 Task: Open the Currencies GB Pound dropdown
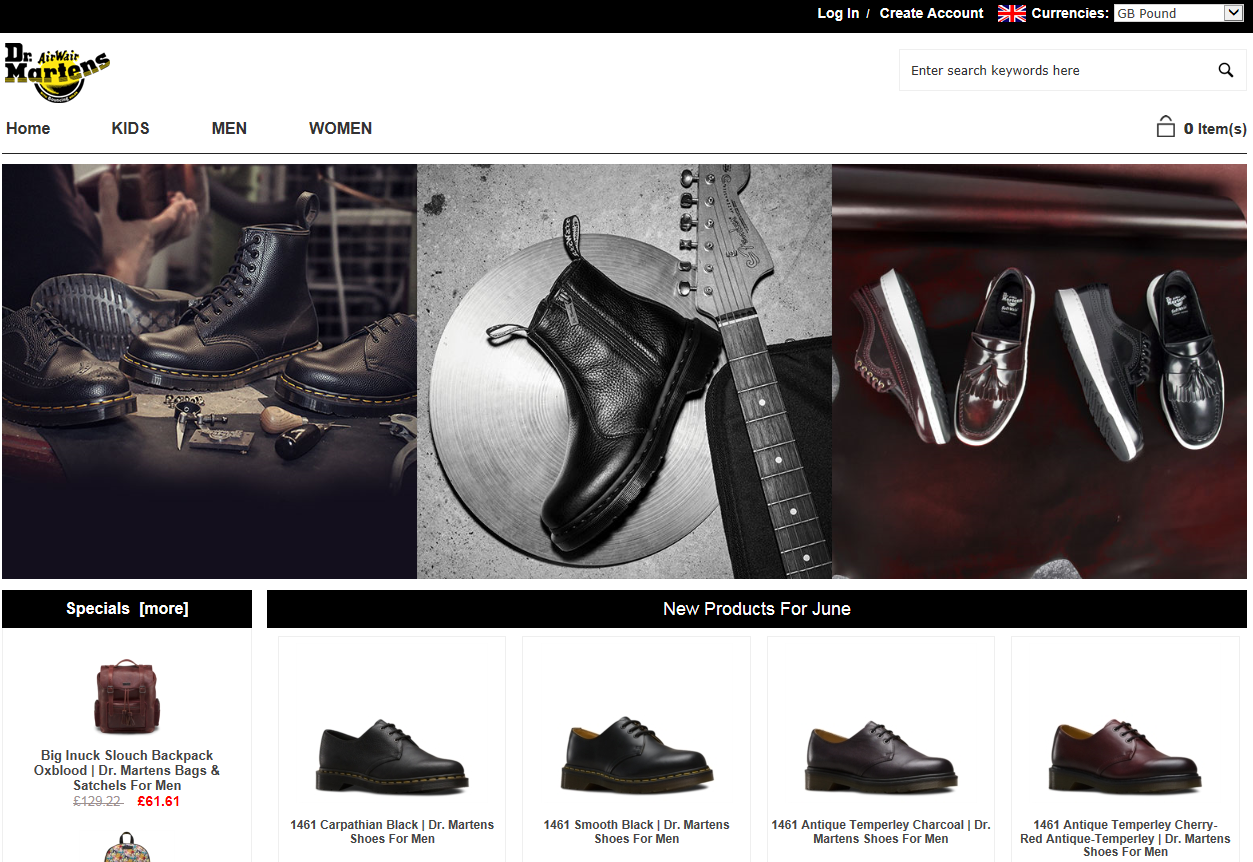1178,13
